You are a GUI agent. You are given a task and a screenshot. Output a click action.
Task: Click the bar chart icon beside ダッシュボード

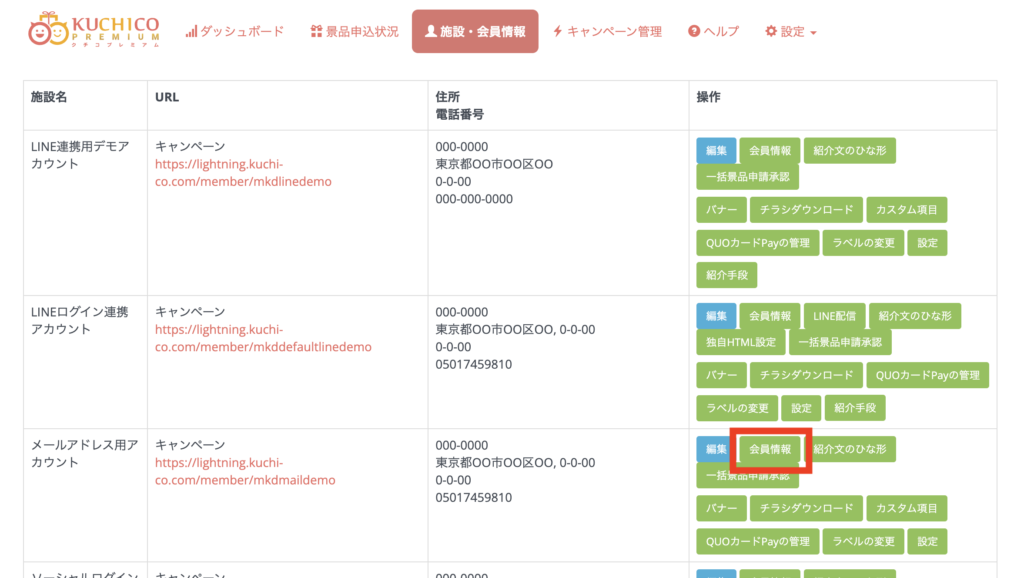191,32
